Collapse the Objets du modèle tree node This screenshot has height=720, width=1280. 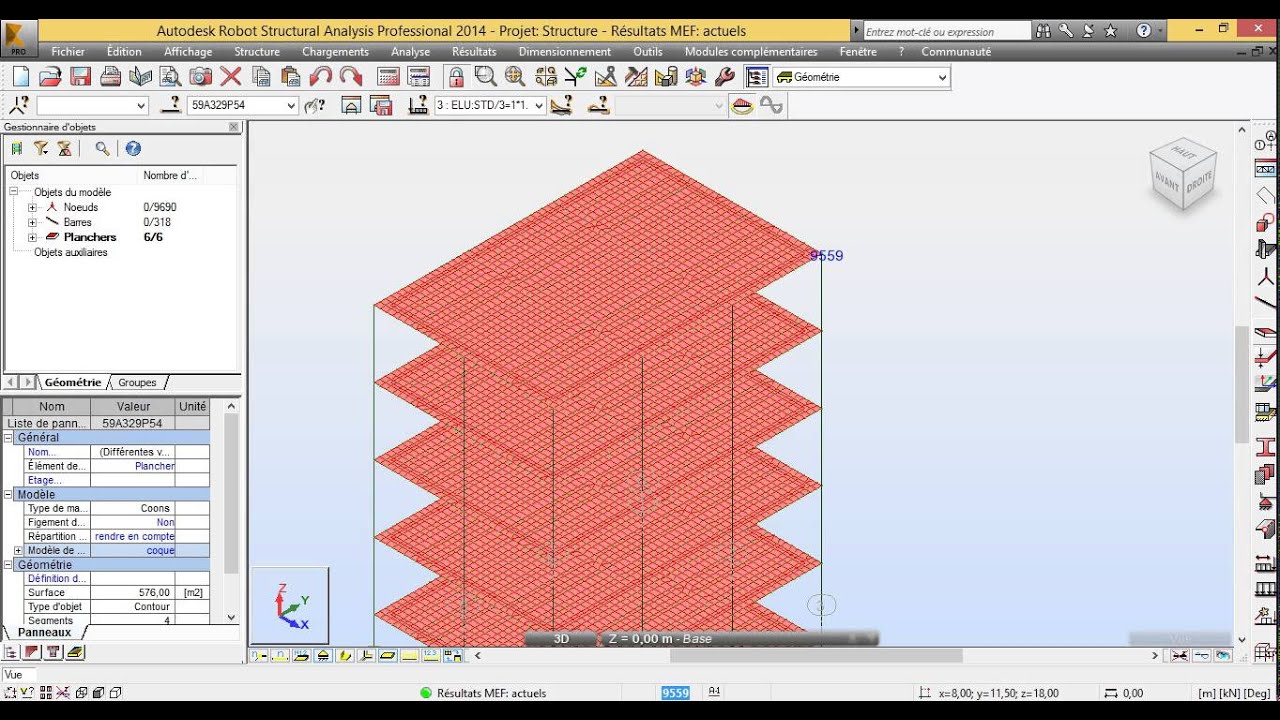coord(14,192)
